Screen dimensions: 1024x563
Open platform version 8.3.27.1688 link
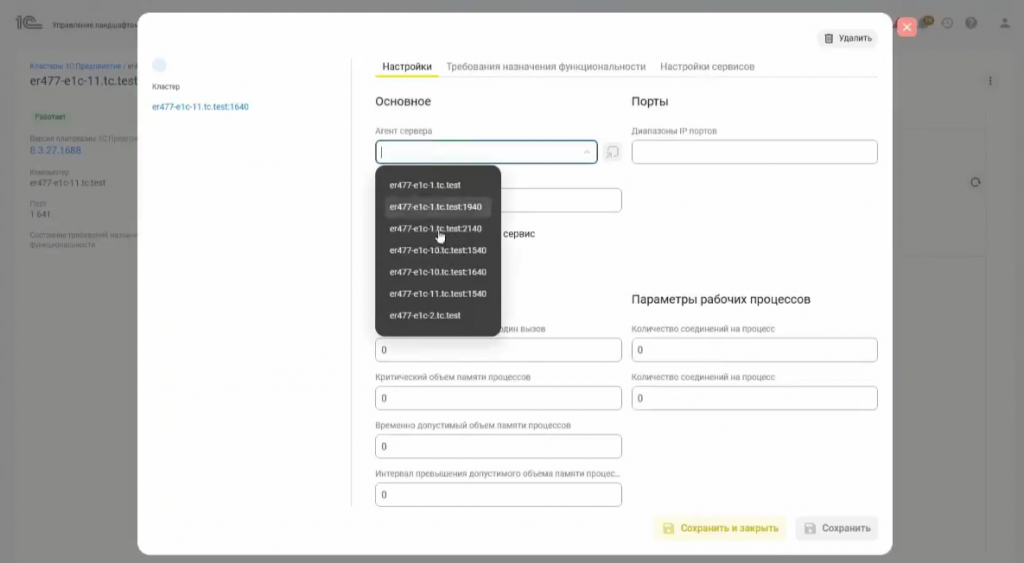56,150
